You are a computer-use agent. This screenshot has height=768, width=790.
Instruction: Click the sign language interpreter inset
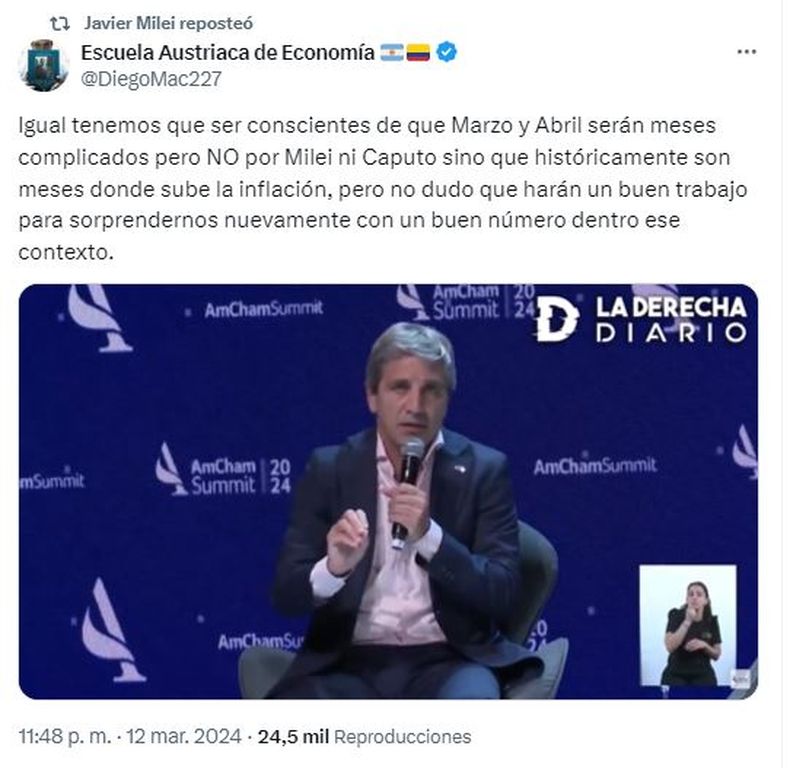pyautogui.click(x=688, y=625)
